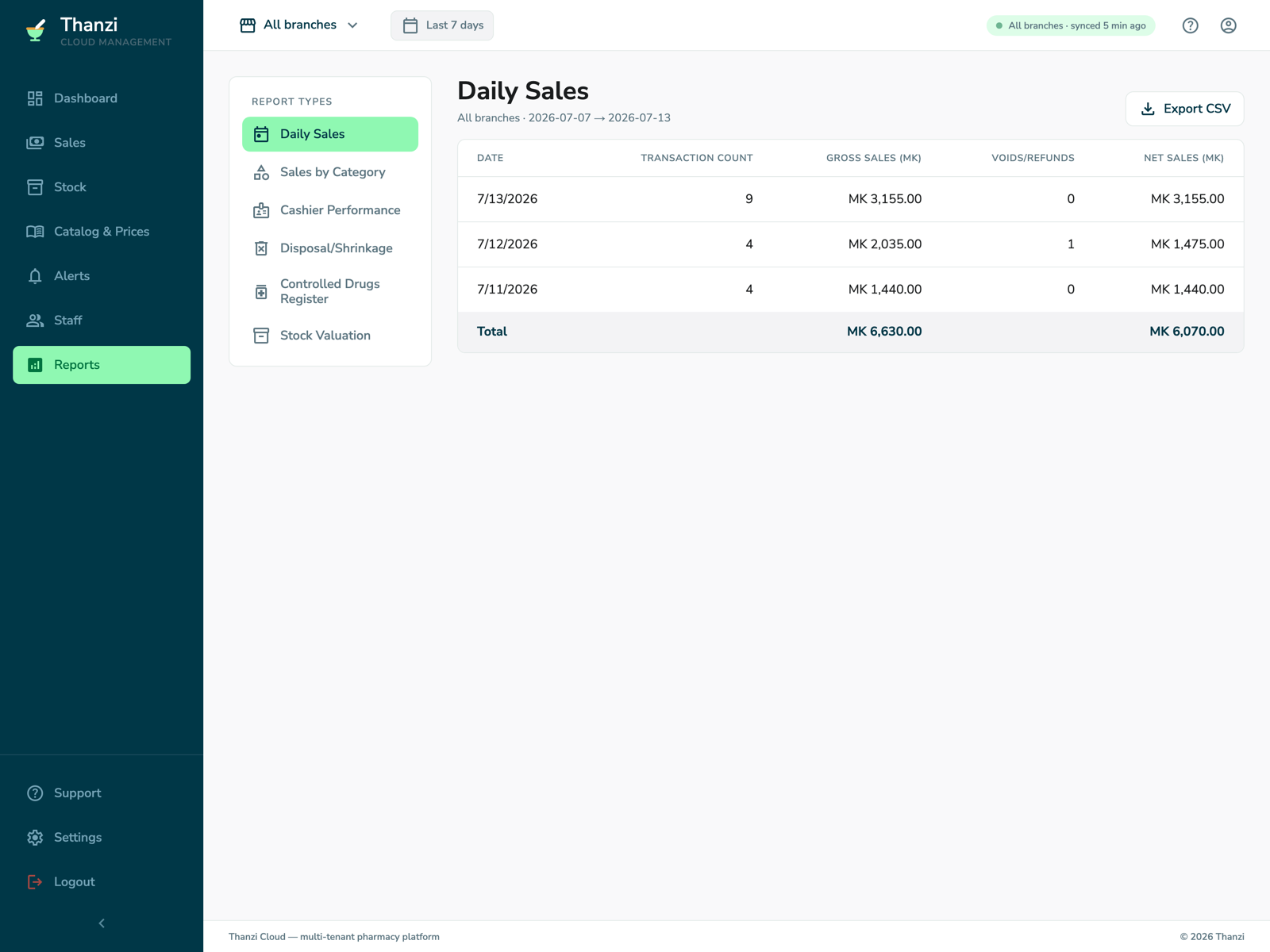Click the Cashier Performance badge icon
This screenshot has width=1270, height=952.
(261, 210)
